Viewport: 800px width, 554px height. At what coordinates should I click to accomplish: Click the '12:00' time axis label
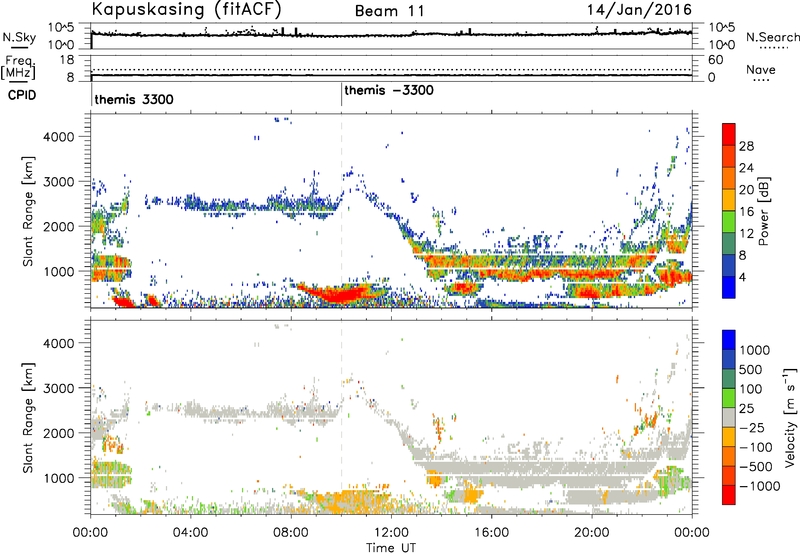point(391,533)
